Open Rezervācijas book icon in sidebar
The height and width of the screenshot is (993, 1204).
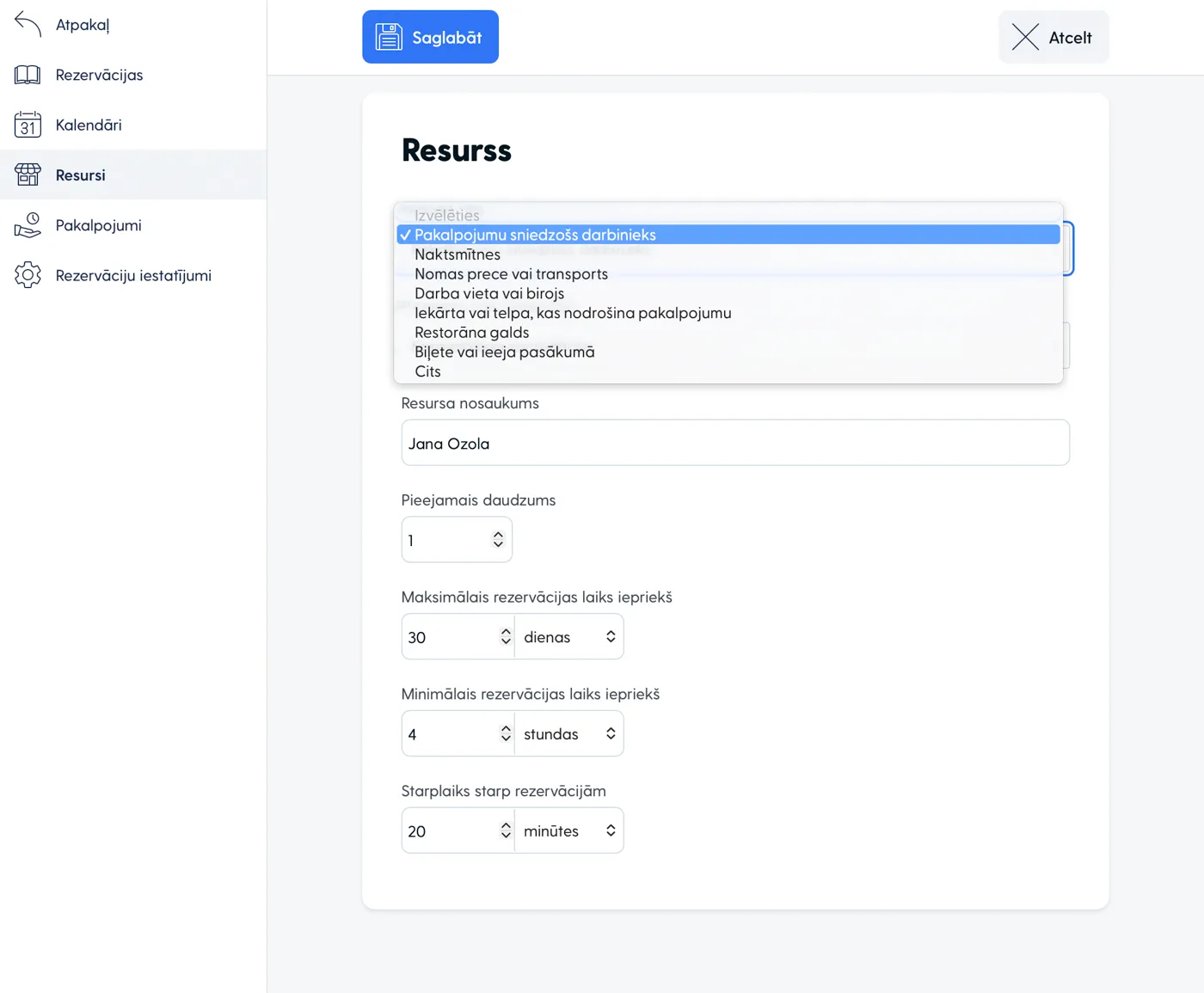tap(28, 75)
